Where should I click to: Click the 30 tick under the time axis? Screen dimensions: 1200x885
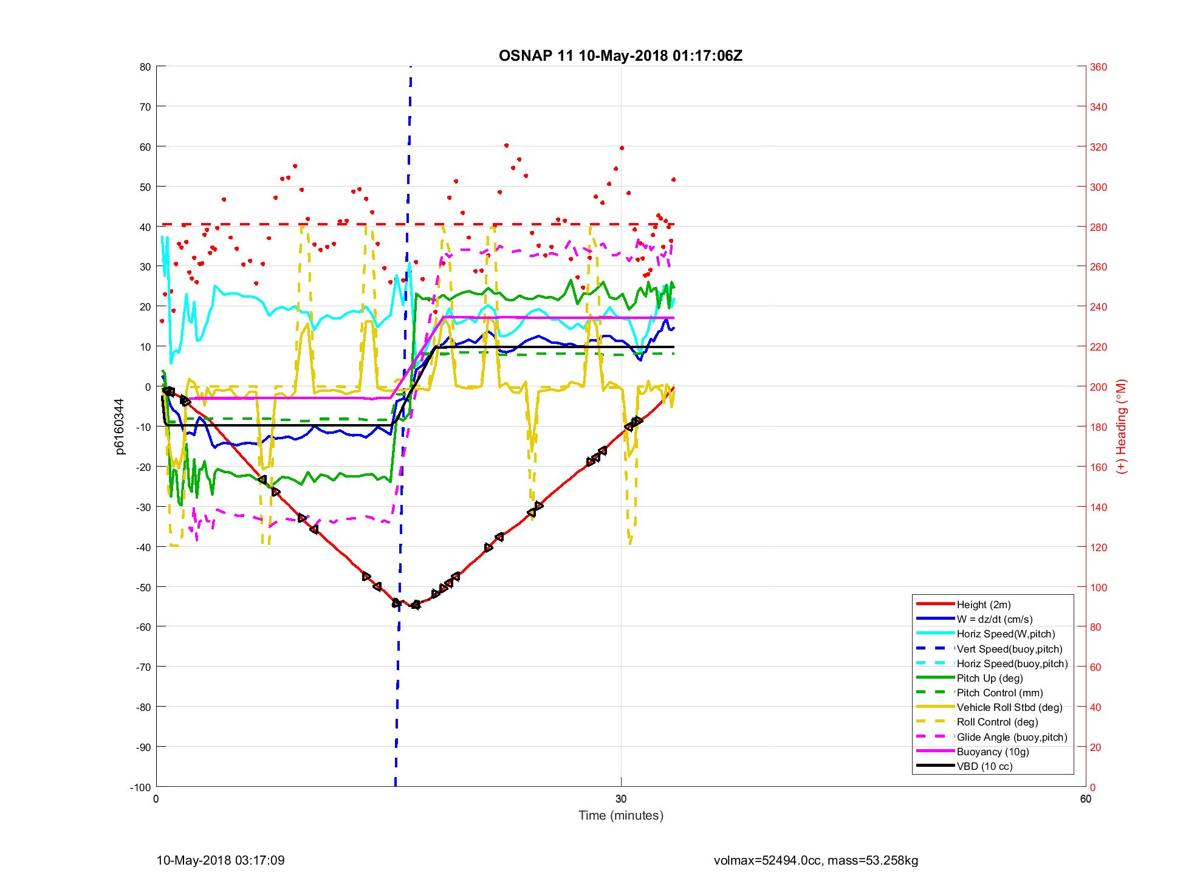tap(621, 799)
